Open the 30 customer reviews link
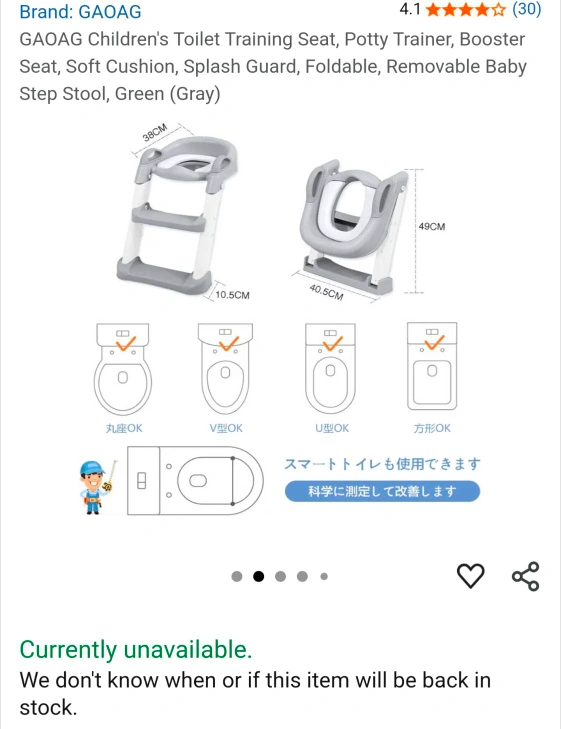Viewport: 561px width, 729px height. 527,9
